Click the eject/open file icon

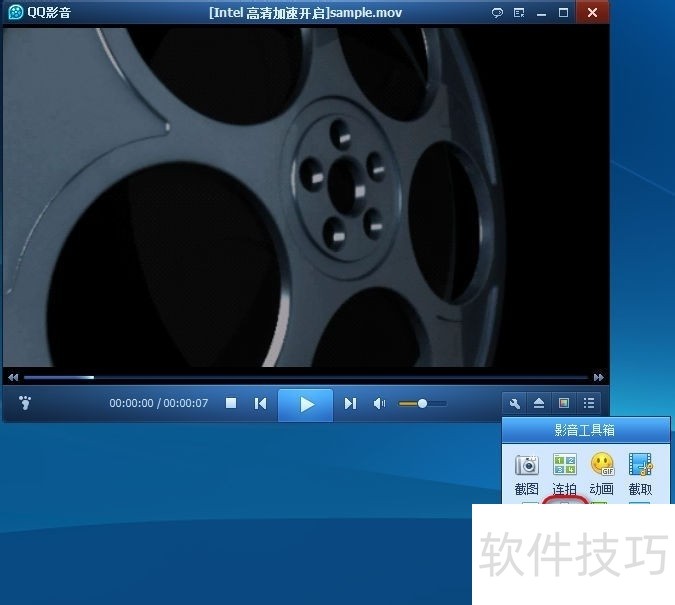coord(539,404)
